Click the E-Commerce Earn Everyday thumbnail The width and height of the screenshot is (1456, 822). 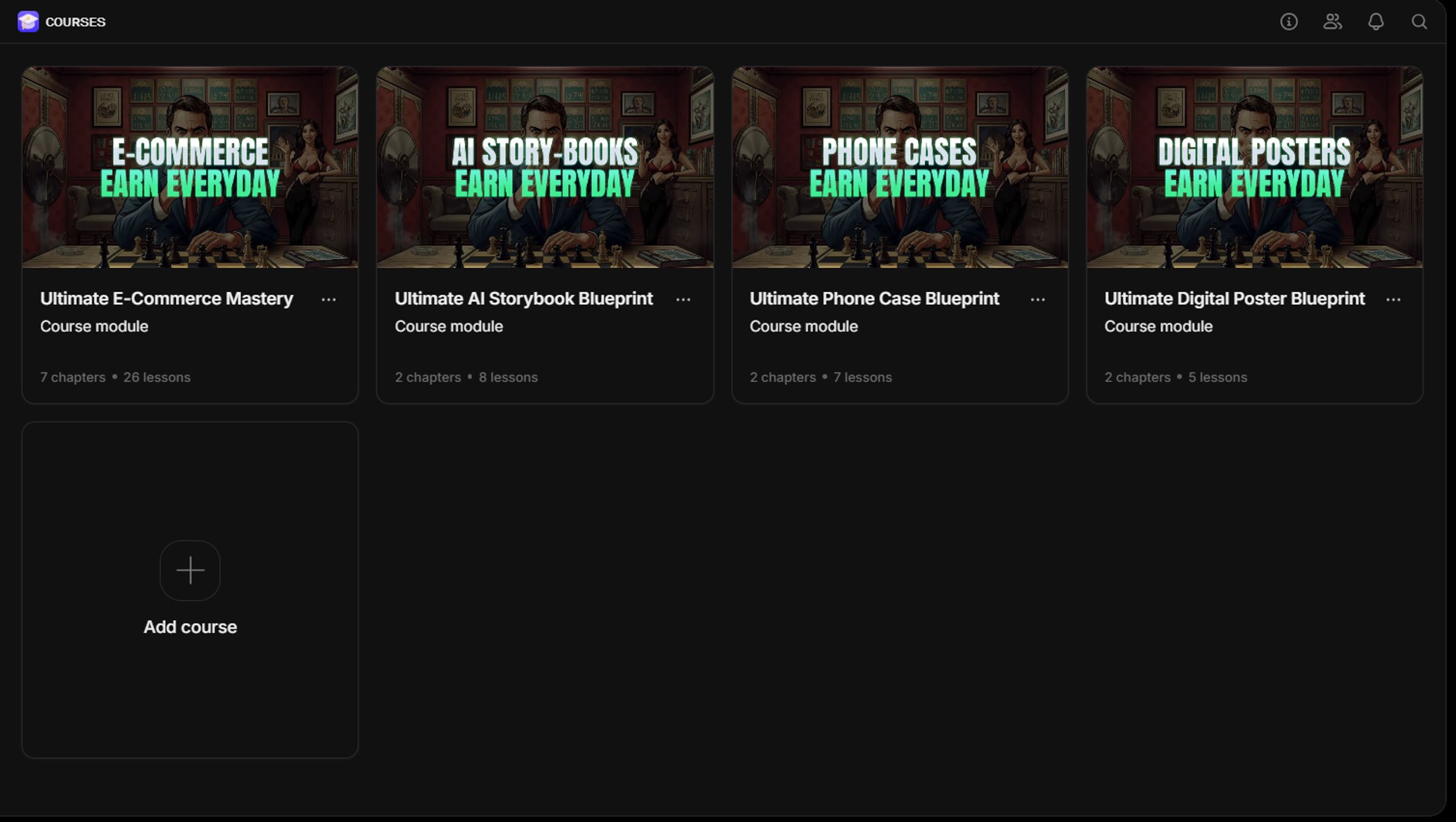190,167
